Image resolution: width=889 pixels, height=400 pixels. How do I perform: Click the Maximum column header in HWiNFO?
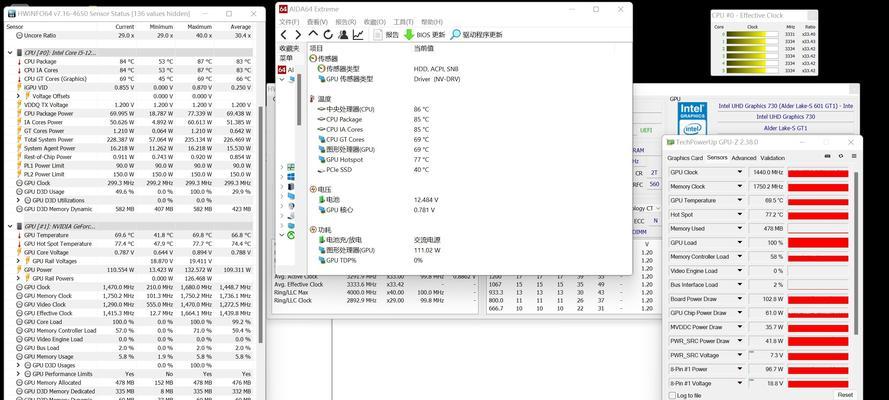(200, 27)
